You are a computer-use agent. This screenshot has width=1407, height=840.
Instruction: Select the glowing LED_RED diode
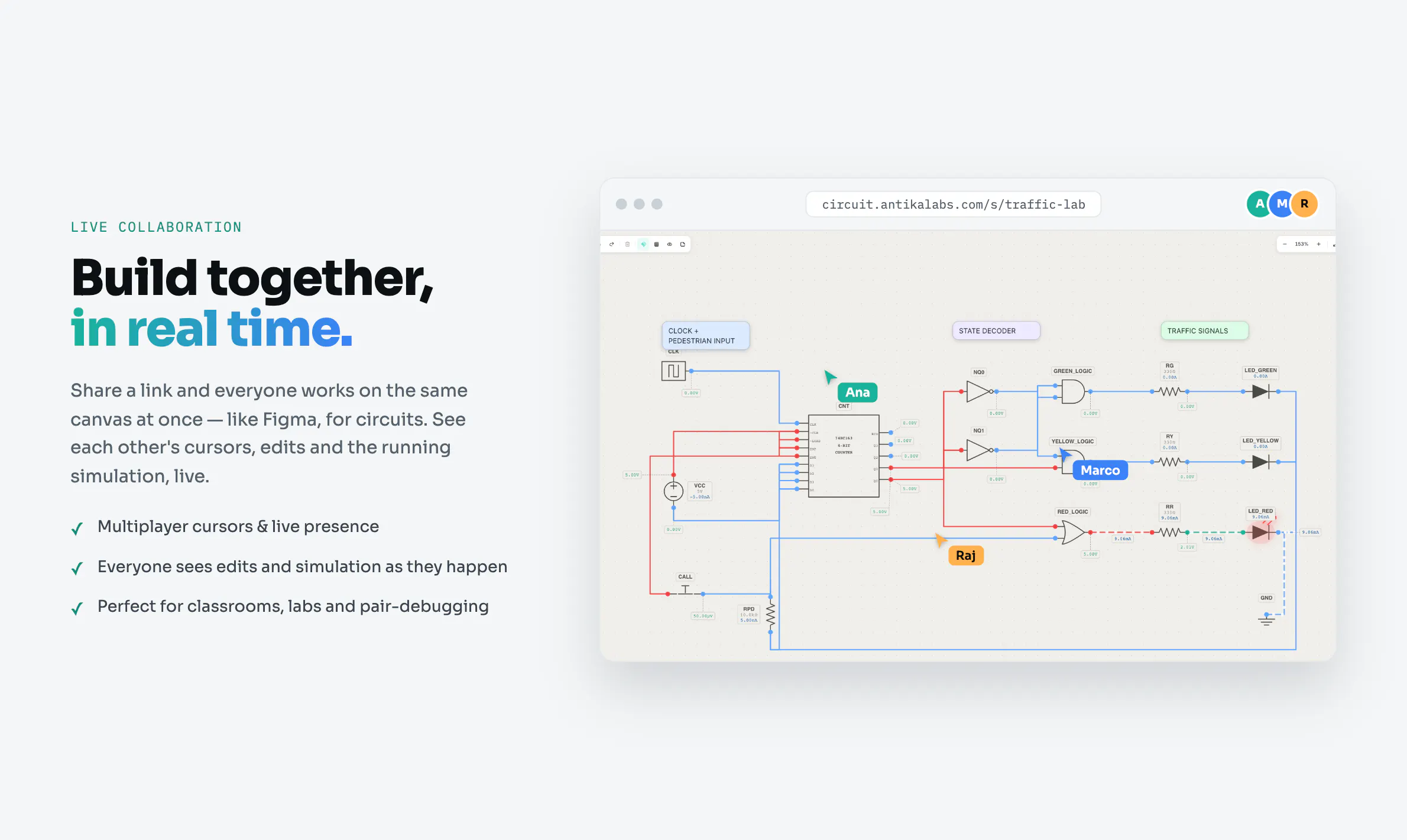1260,532
